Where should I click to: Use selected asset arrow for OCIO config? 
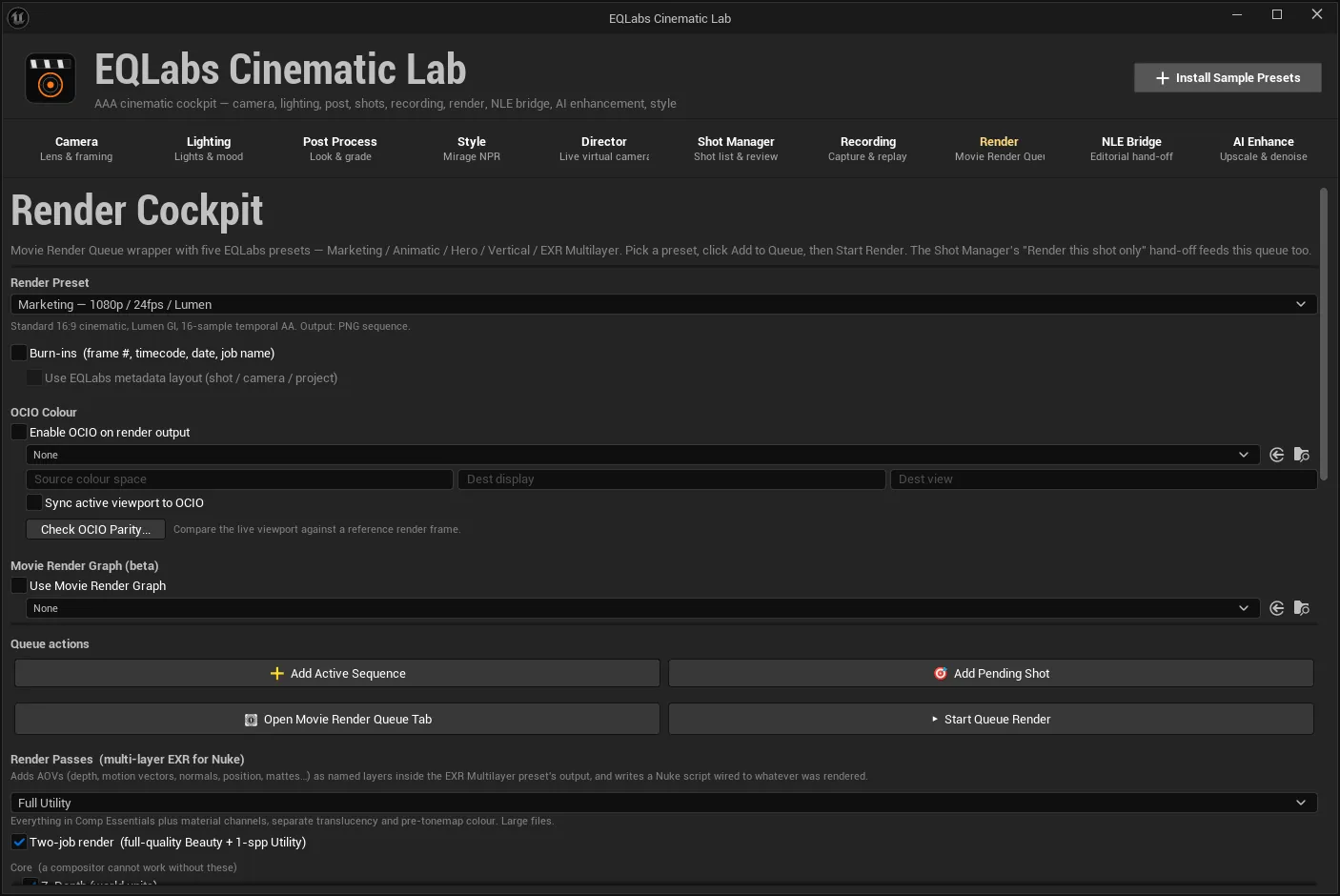[1277, 455]
